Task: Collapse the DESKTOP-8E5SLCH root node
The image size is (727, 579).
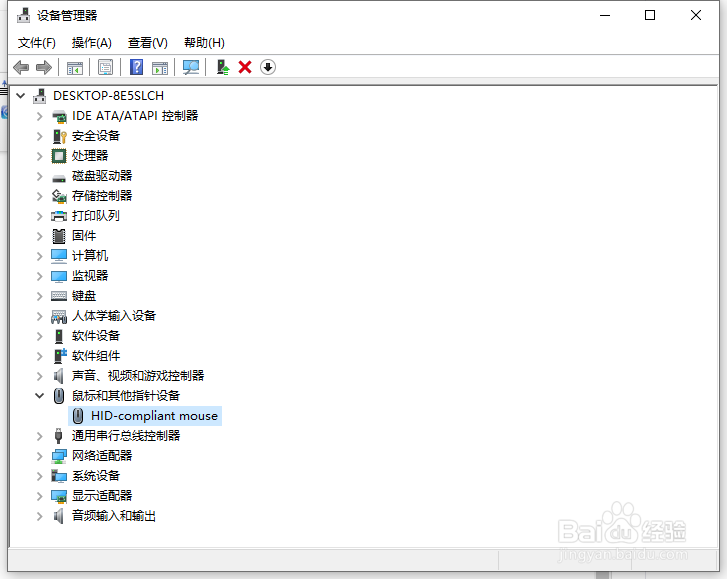Action: tap(20, 96)
